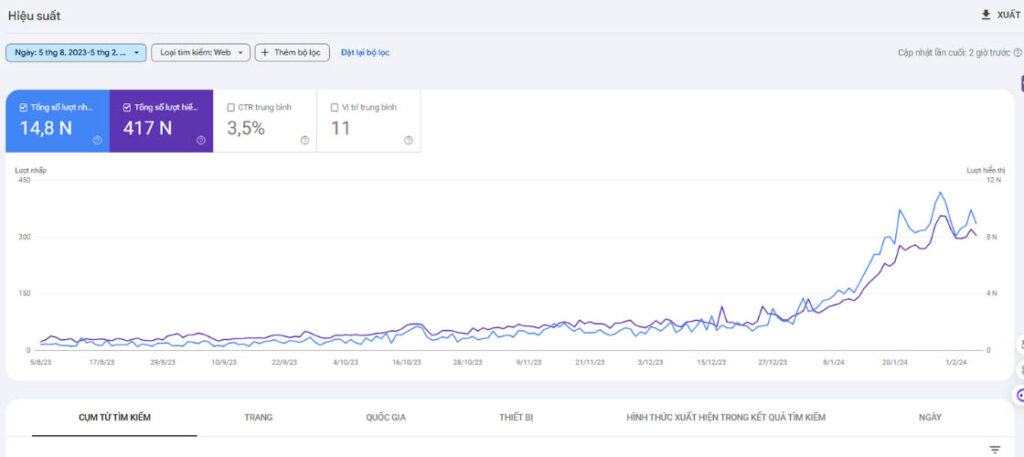This screenshot has width=1024, height=457.
Task: Click help icon on 'CTR trung bình' card
Action: pyautogui.click(x=304, y=140)
